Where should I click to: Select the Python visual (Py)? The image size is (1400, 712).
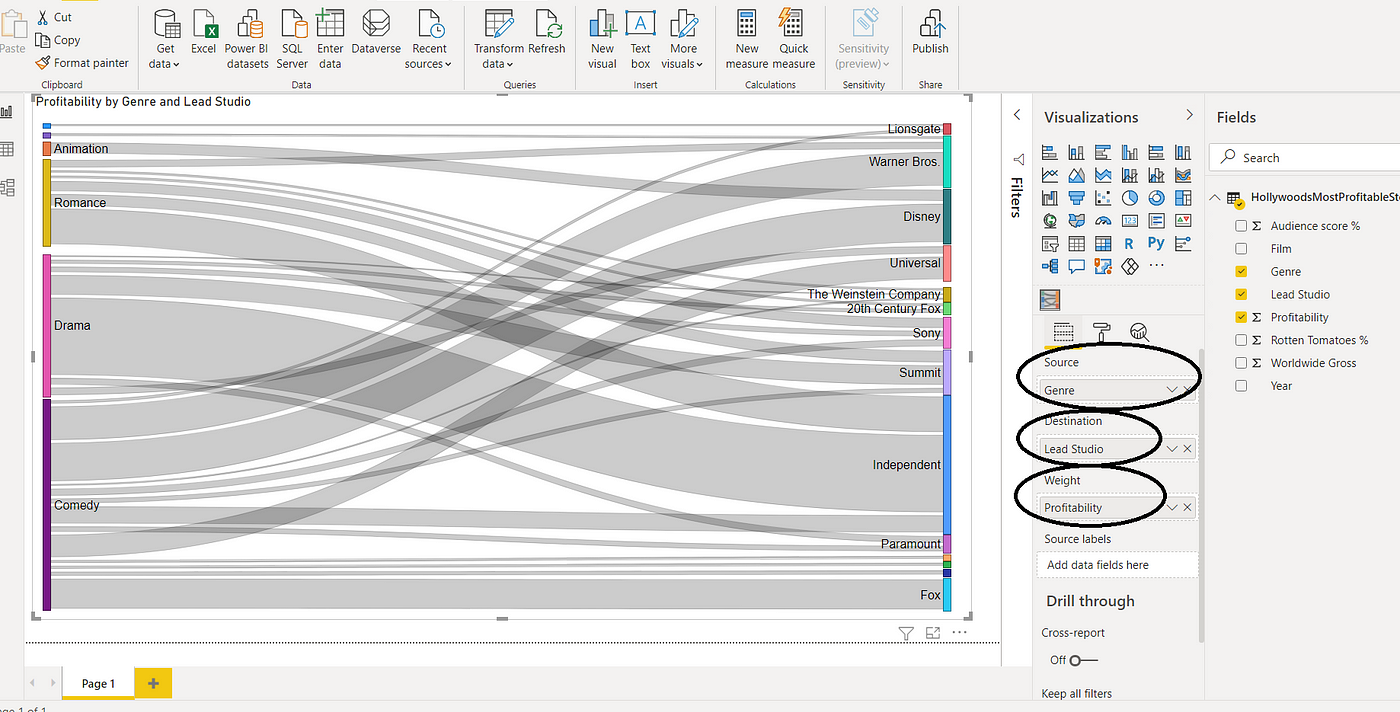click(1156, 243)
